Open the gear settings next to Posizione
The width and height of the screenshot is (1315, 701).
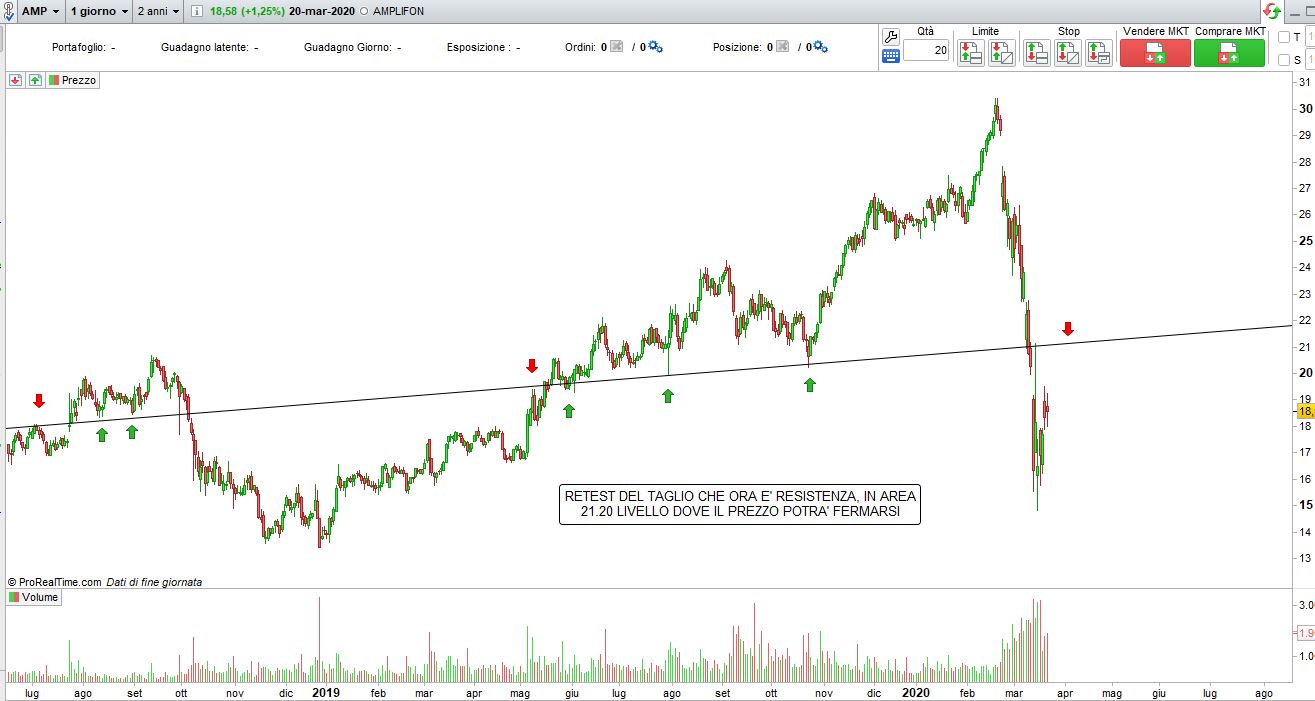[820, 47]
